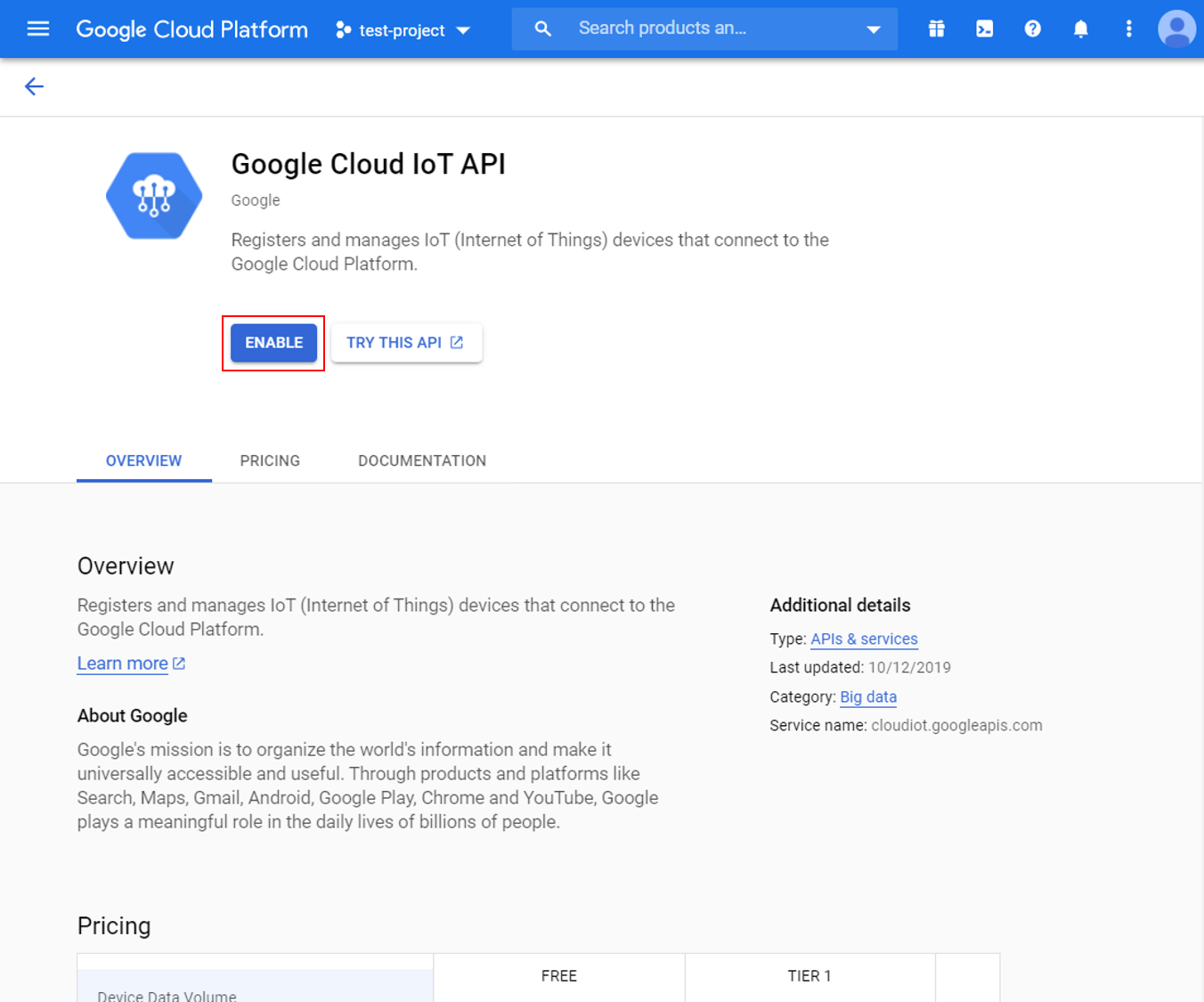The height and width of the screenshot is (1002, 1204).
Task: Switch to the Documentation tab
Action: tap(422, 460)
